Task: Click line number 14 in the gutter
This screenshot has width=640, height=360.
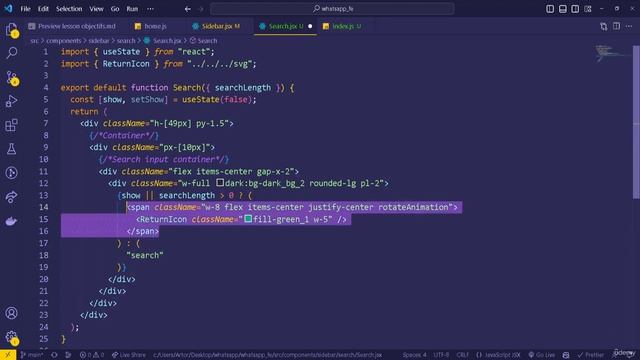Action: pos(44,207)
